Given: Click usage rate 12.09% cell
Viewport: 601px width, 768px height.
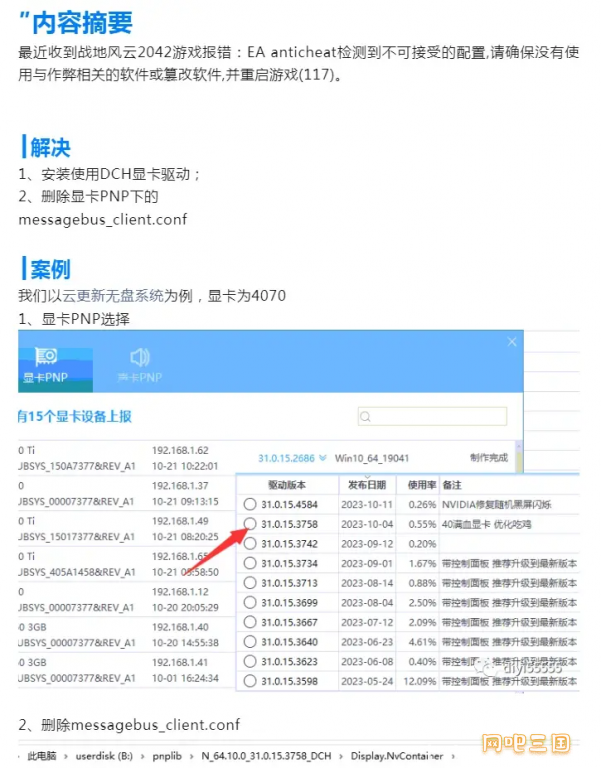Looking at the screenshot, I should click(420, 681).
